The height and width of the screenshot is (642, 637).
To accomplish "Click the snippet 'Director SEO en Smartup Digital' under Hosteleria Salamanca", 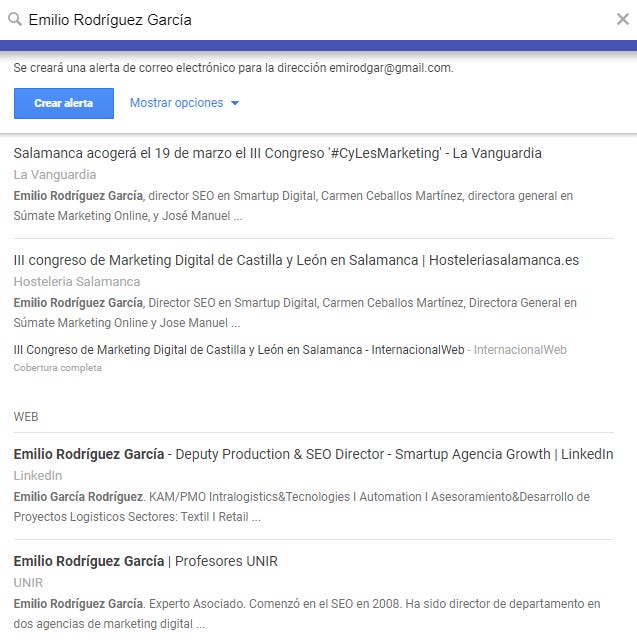I will pyautogui.click(x=295, y=313).
